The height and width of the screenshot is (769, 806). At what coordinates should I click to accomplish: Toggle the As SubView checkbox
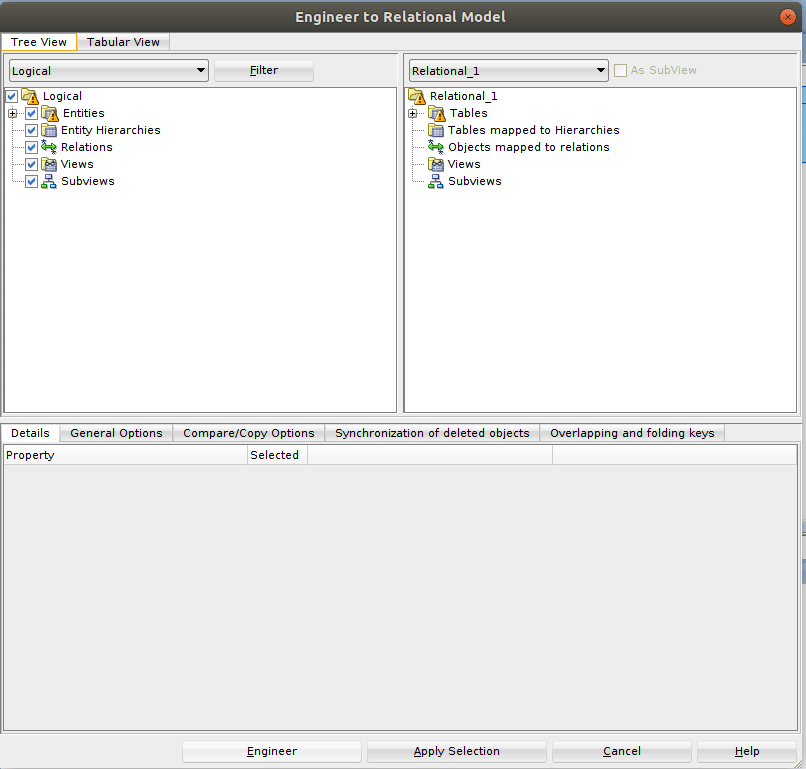620,70
